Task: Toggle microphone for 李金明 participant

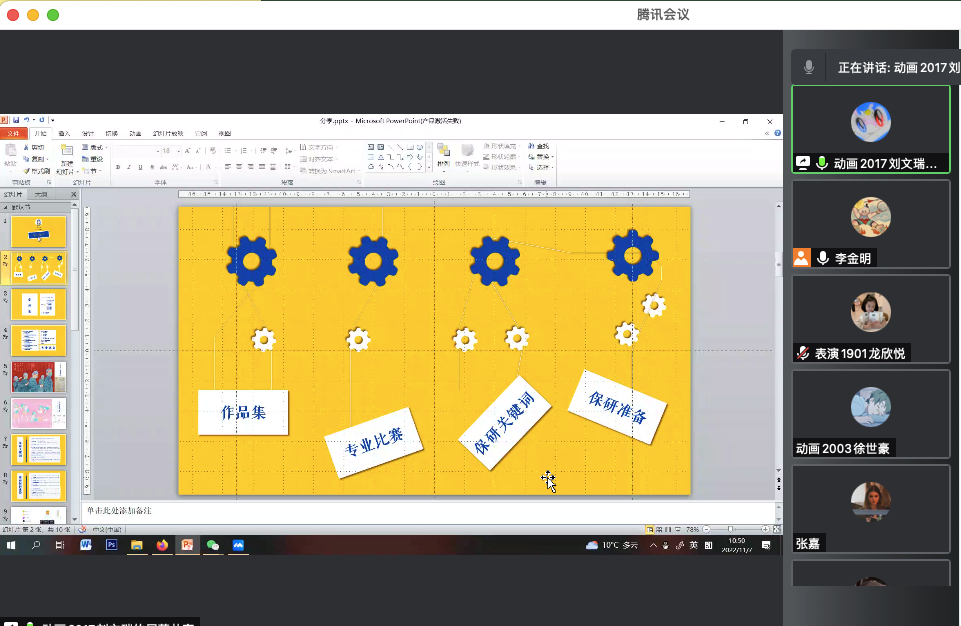Action: coord(823,258)
